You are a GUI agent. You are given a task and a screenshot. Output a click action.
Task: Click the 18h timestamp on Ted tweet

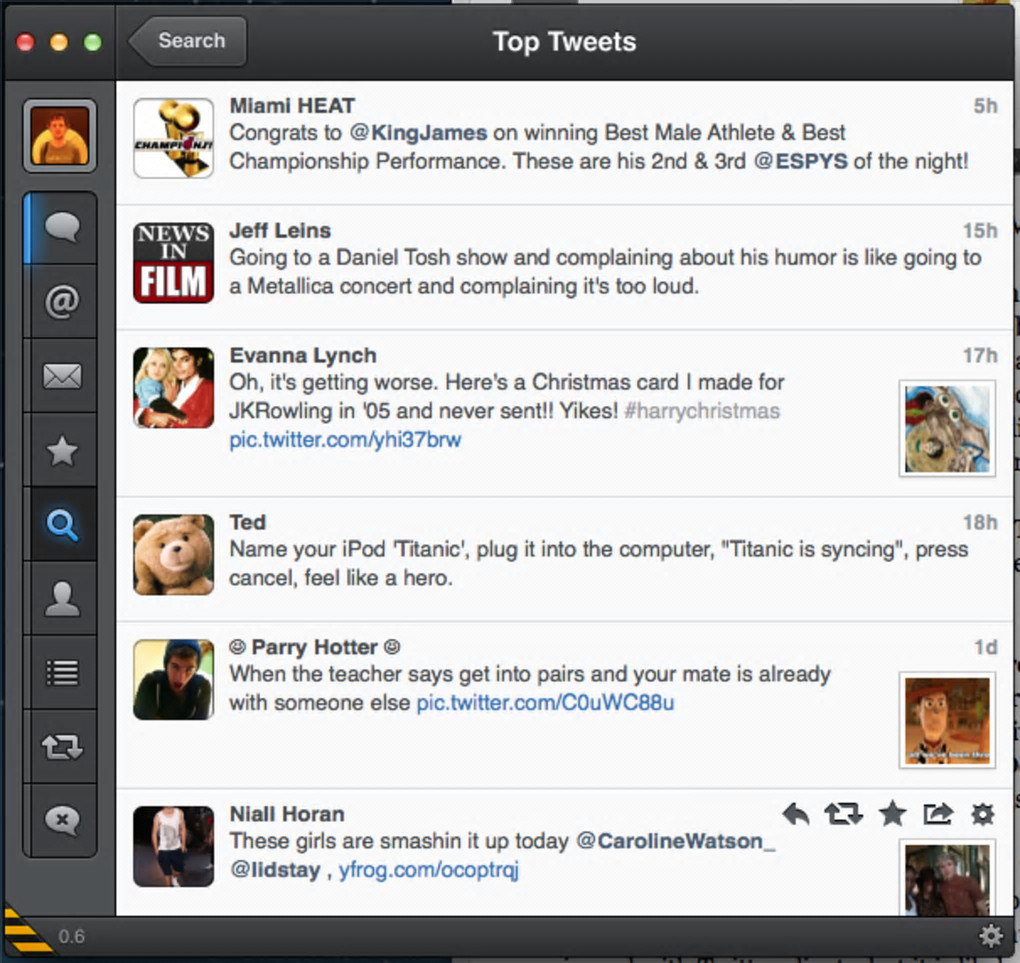tap(980, 522)
